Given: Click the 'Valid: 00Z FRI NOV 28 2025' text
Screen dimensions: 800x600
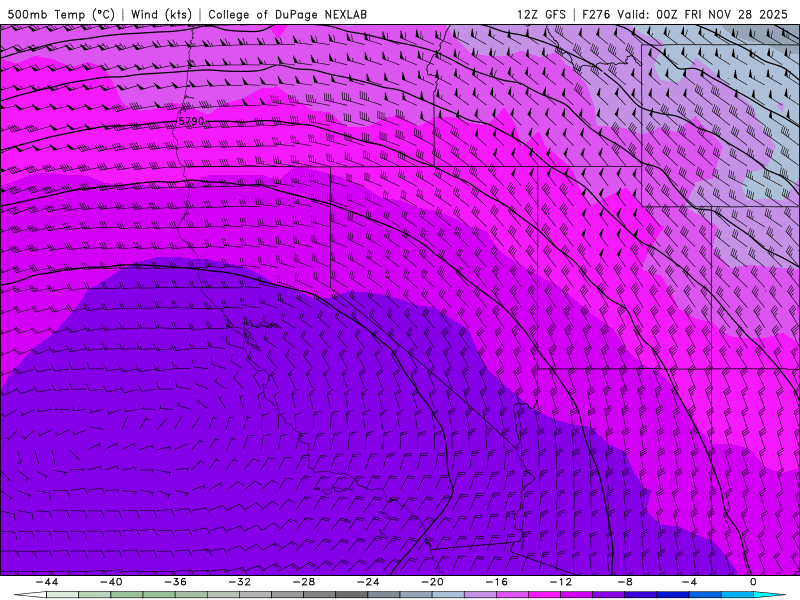Looking at the screenshot, I should [x=703, y=14].
